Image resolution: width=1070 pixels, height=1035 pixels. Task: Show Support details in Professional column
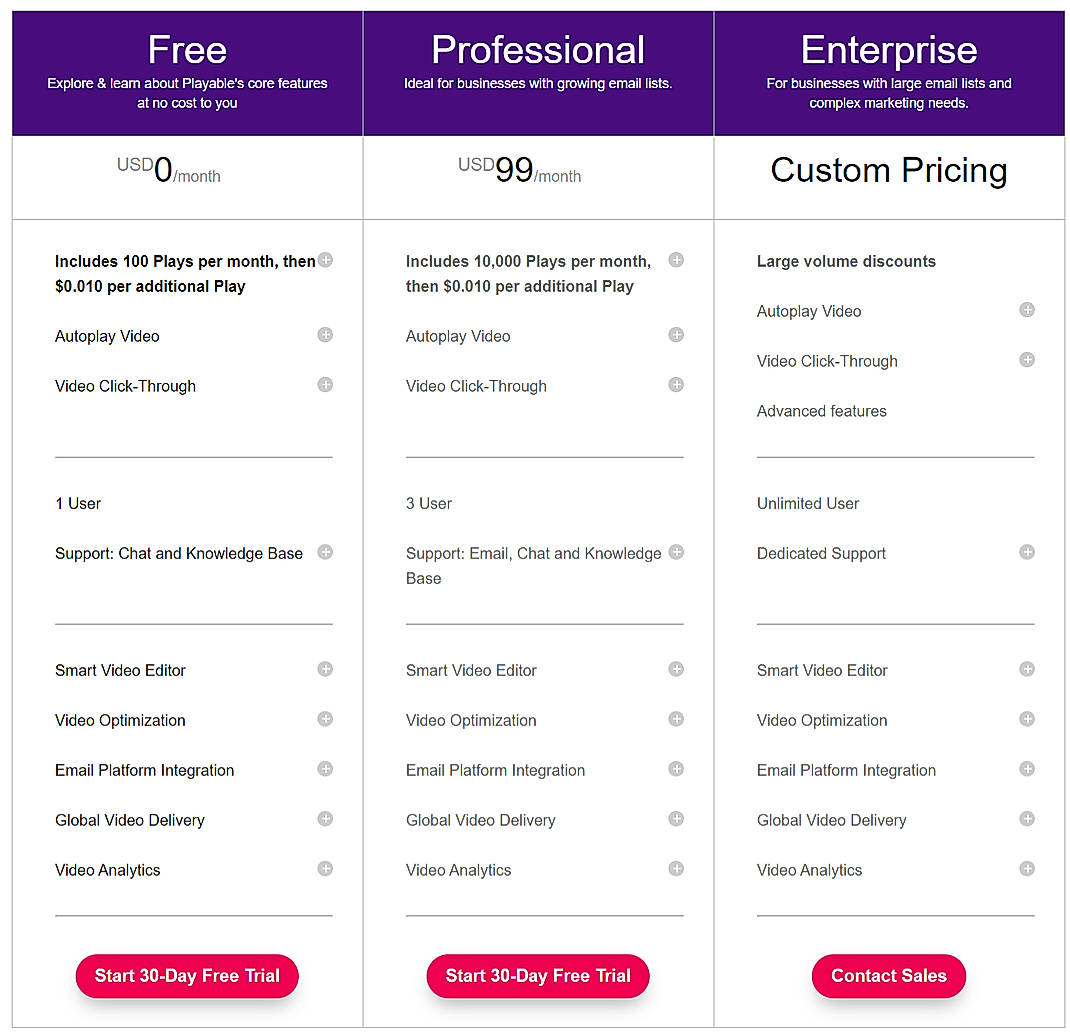(676, 551)
